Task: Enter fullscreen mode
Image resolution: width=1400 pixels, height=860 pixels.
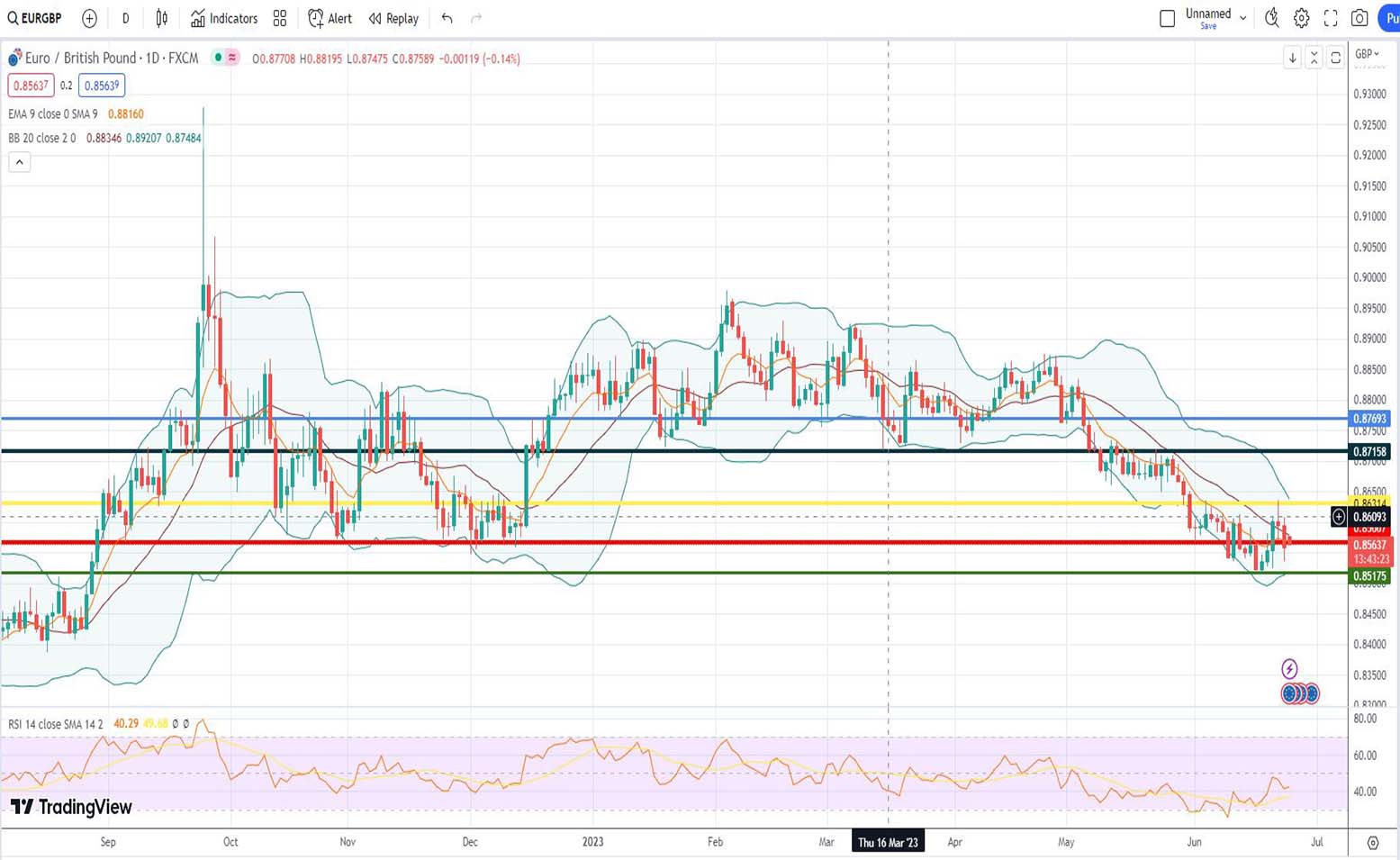Action: (1331, 18)
